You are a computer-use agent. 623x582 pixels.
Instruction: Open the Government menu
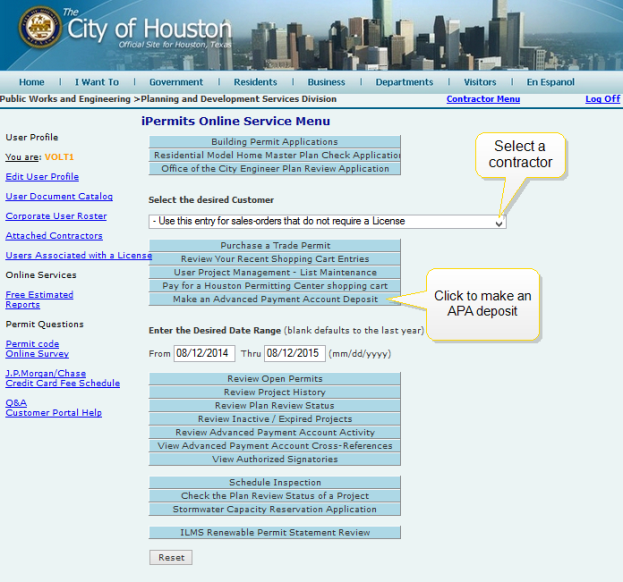(x=176, y=82)
